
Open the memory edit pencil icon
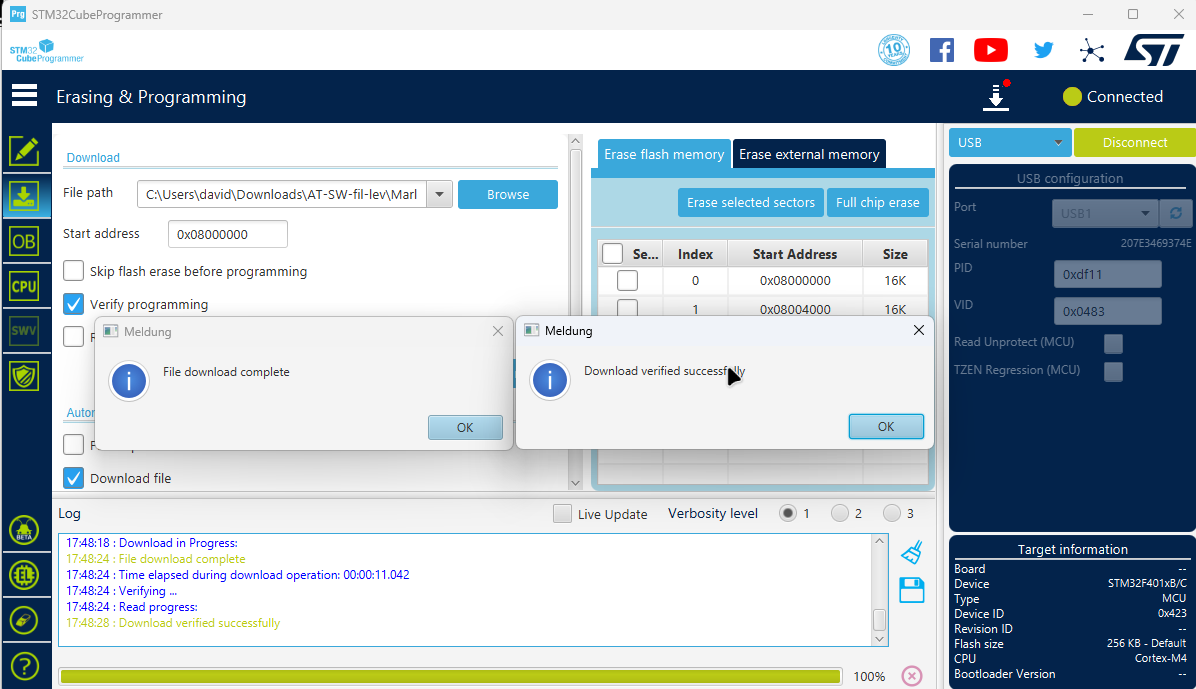coord(24,151)
